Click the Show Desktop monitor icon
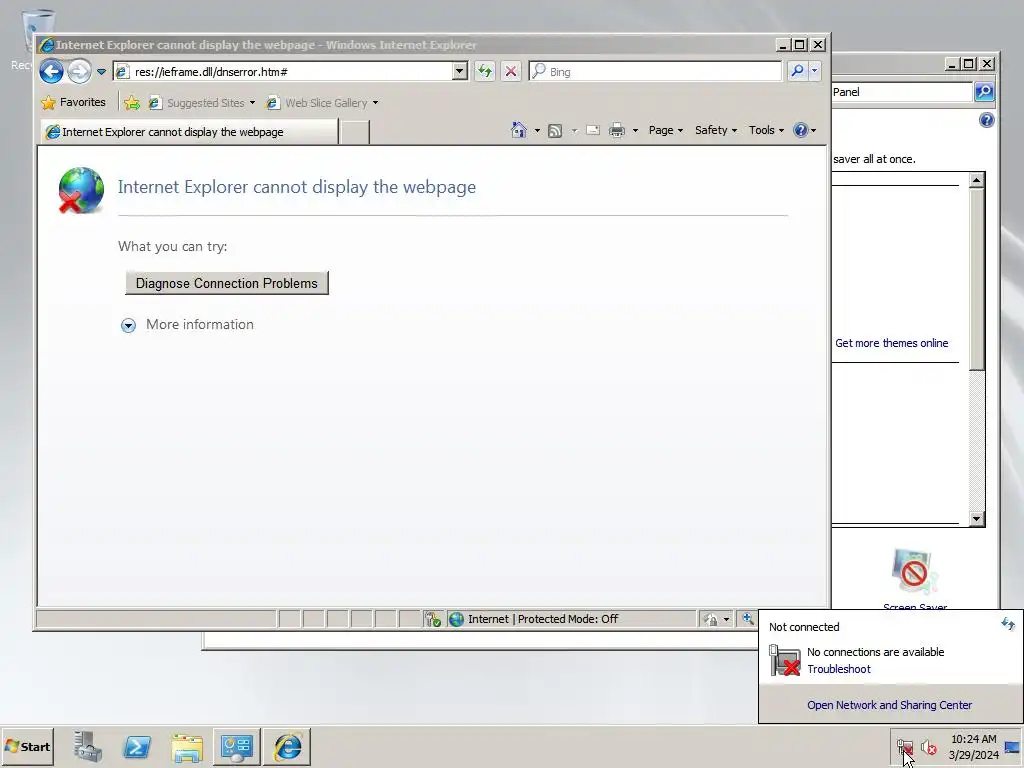Image resolution: width=1024 pixels, height=768 pixels. [x=1012, y=746]
